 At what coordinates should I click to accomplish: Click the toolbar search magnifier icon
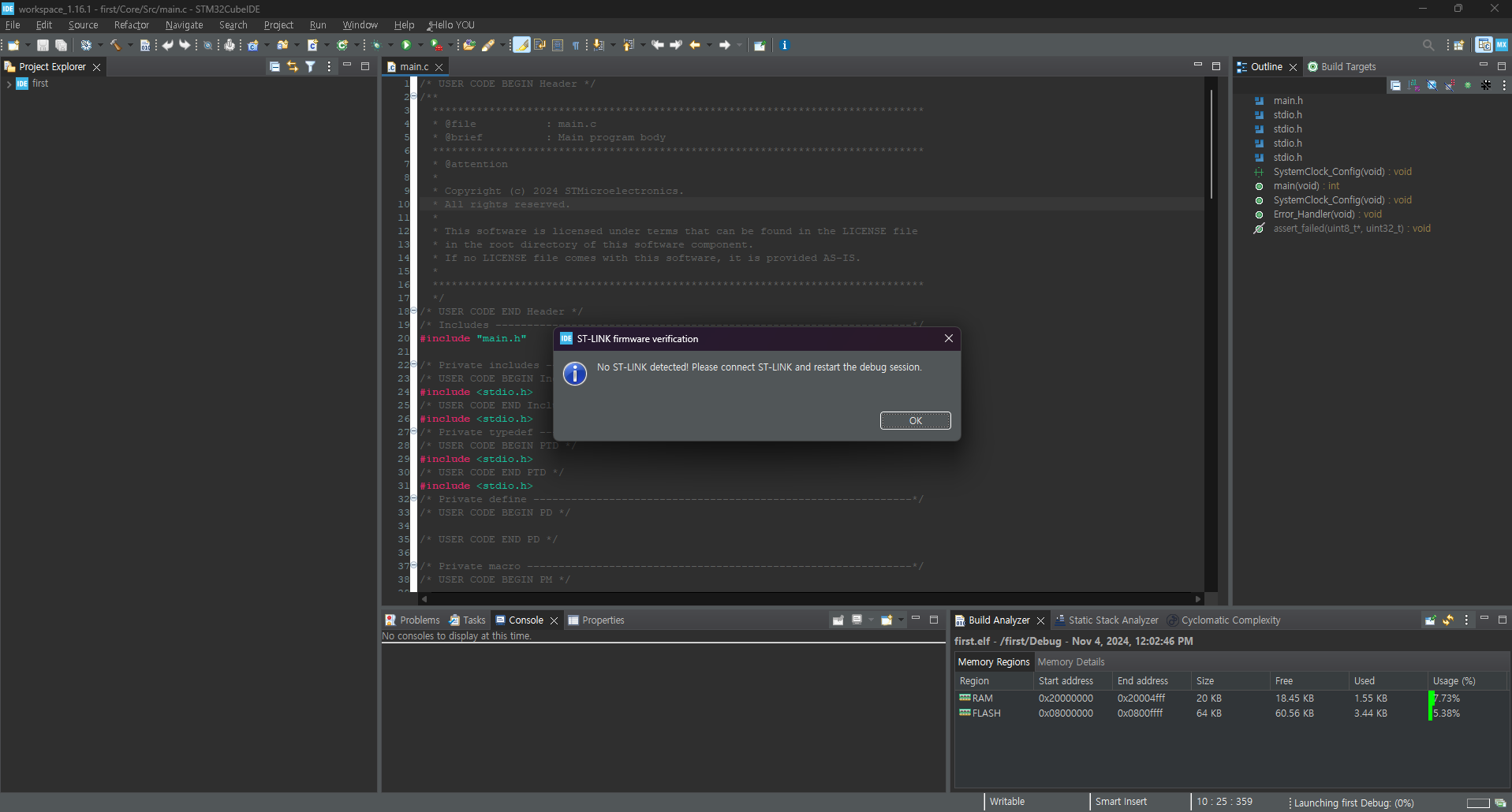pyautogui.click(x=1428, y=45)
